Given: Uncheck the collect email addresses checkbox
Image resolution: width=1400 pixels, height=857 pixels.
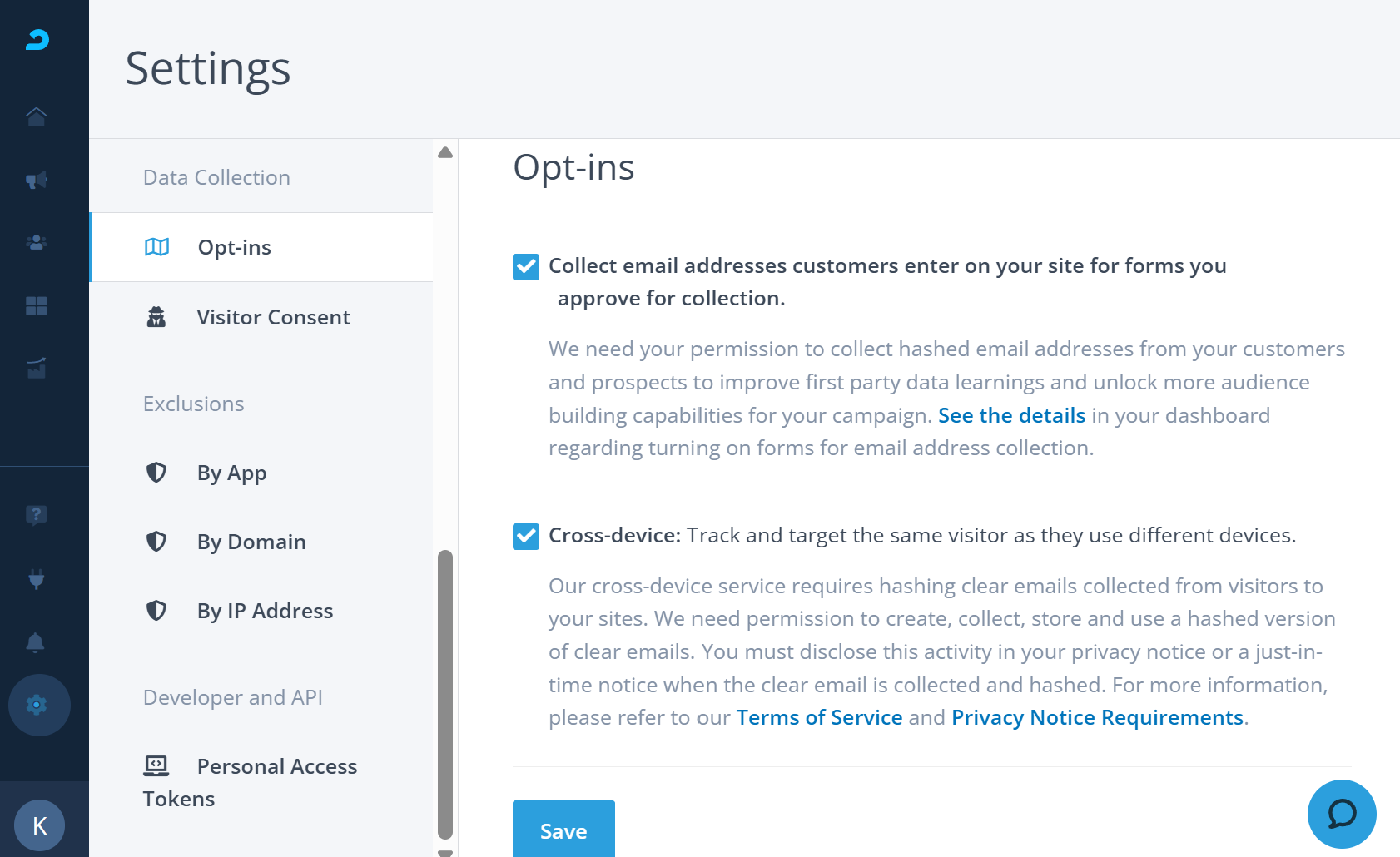Looking at the screenshot, I should 526,267.
